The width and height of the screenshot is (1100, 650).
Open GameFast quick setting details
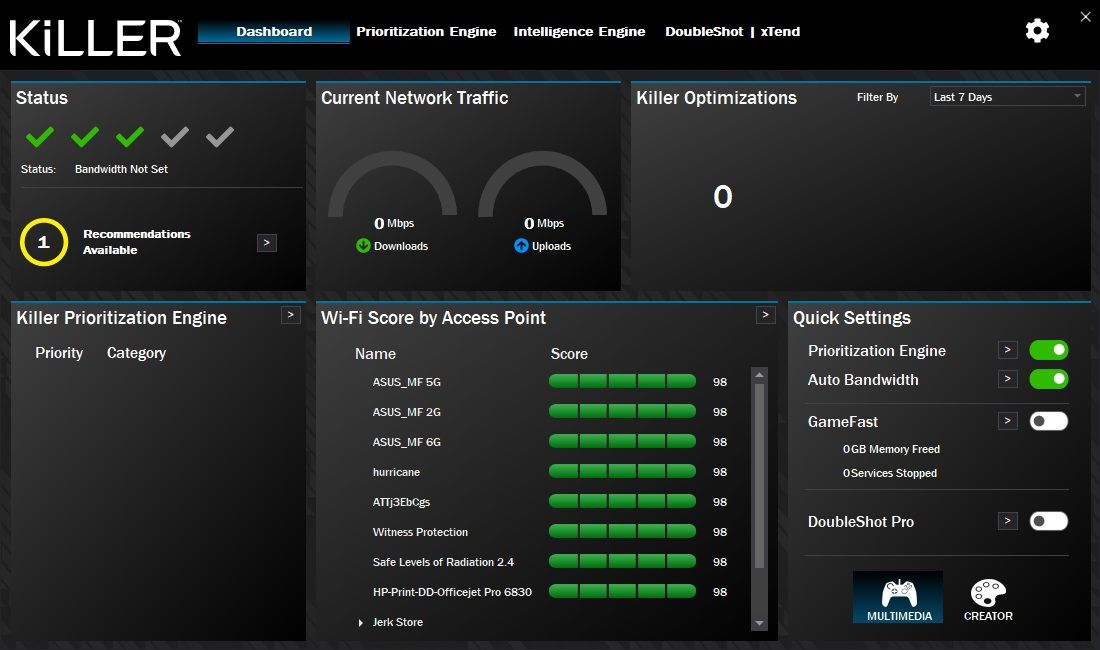tap(1007, 421)
